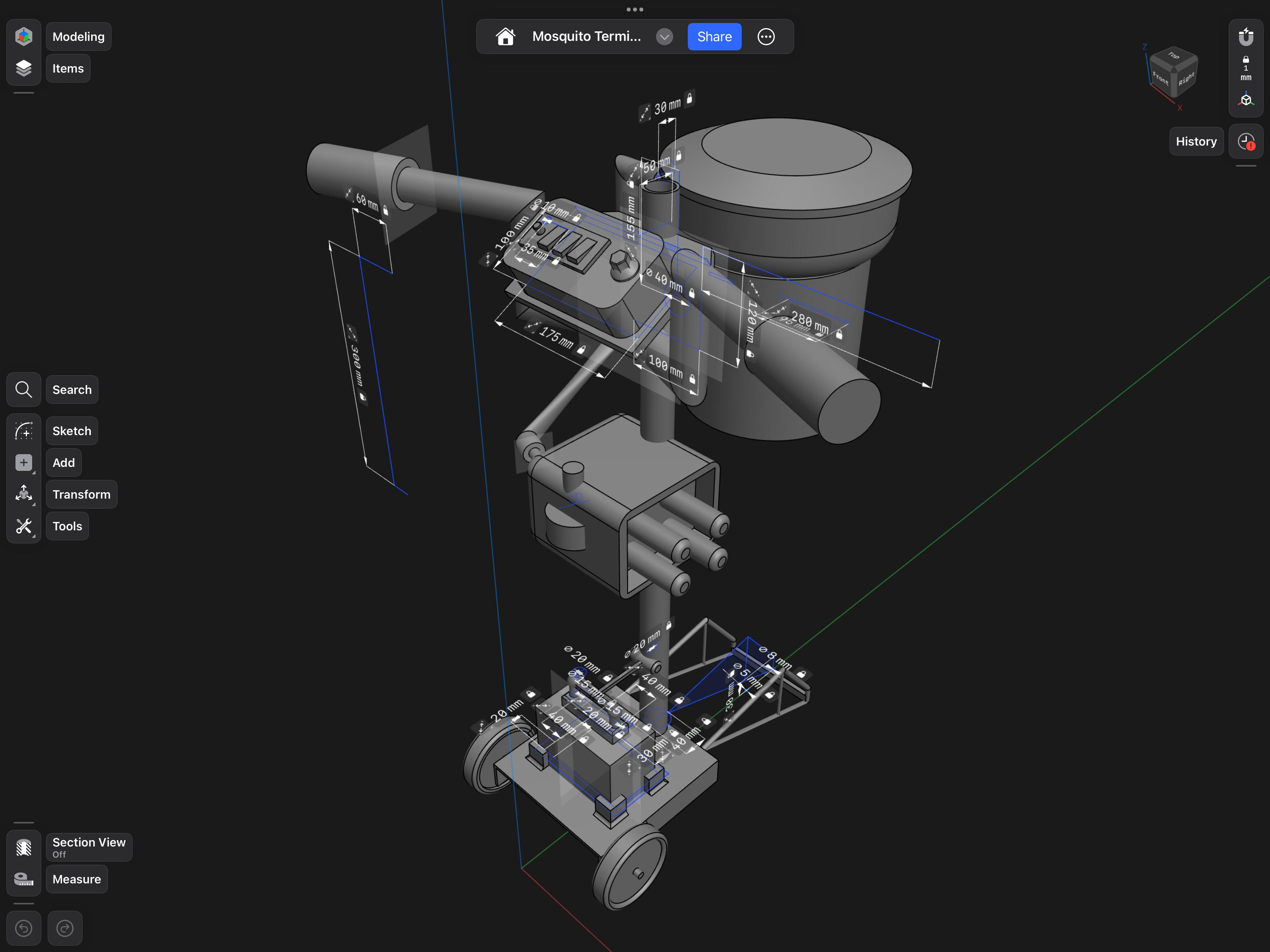Toggle the snapping magnet icon
The height and width of the screenshot is (952, 1270).
pyautogui.click(x=1246, y=37)
